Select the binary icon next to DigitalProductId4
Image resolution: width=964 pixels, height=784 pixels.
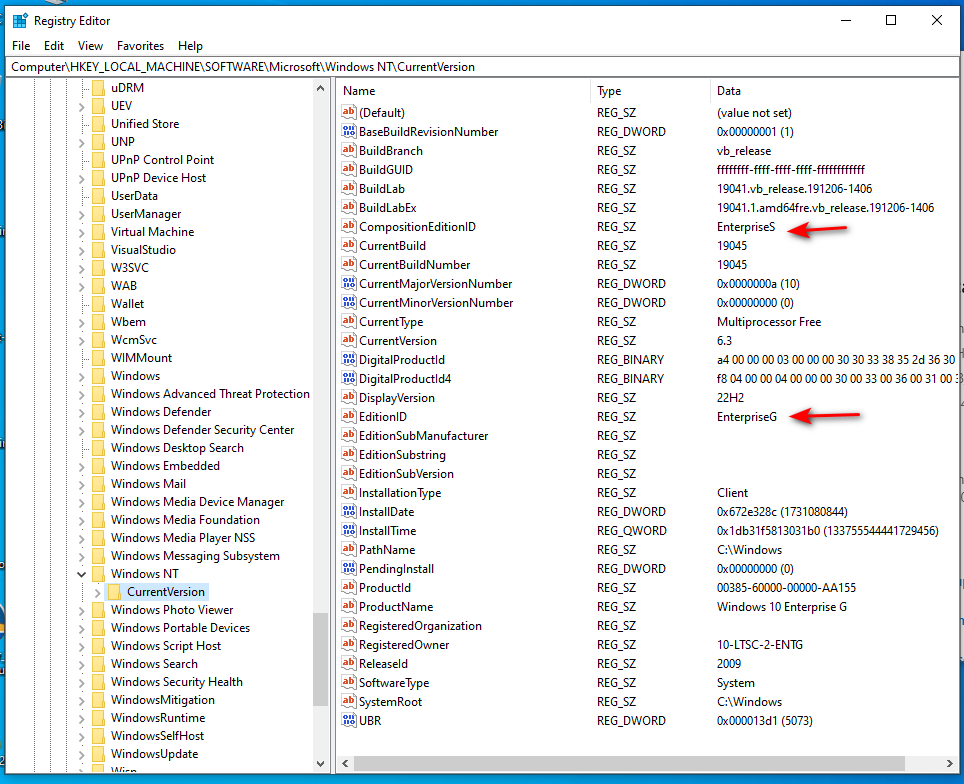click(349, 379)
